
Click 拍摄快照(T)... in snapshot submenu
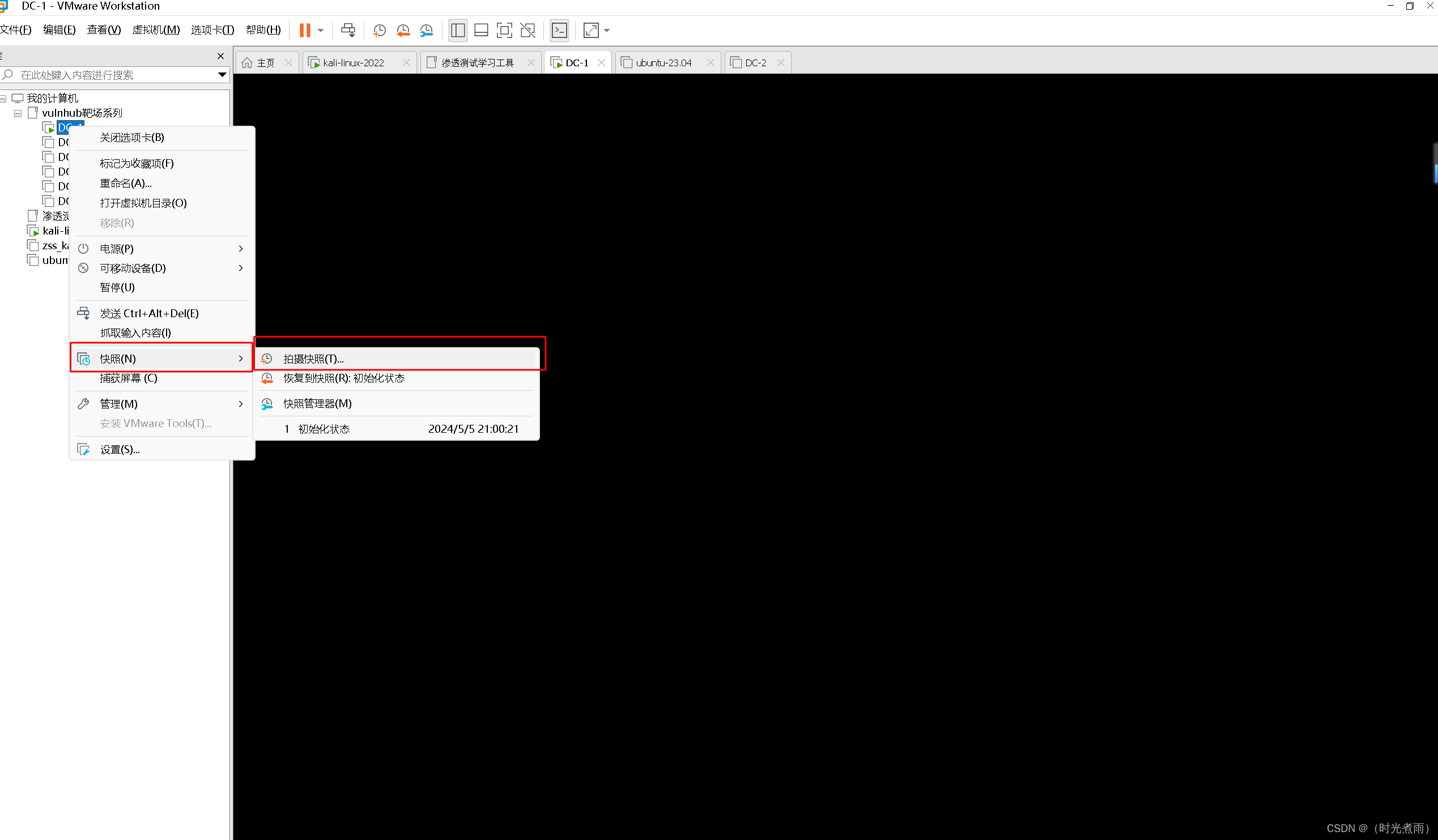click(397, 359)
